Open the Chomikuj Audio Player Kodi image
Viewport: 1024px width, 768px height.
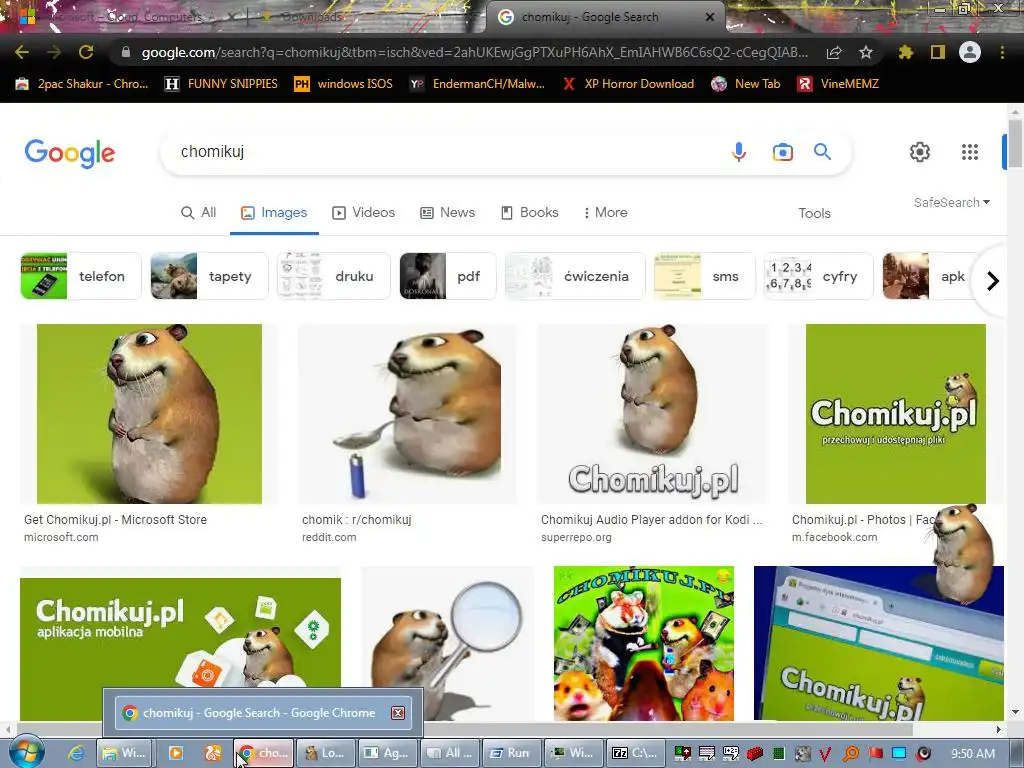(x=652, y=414)
